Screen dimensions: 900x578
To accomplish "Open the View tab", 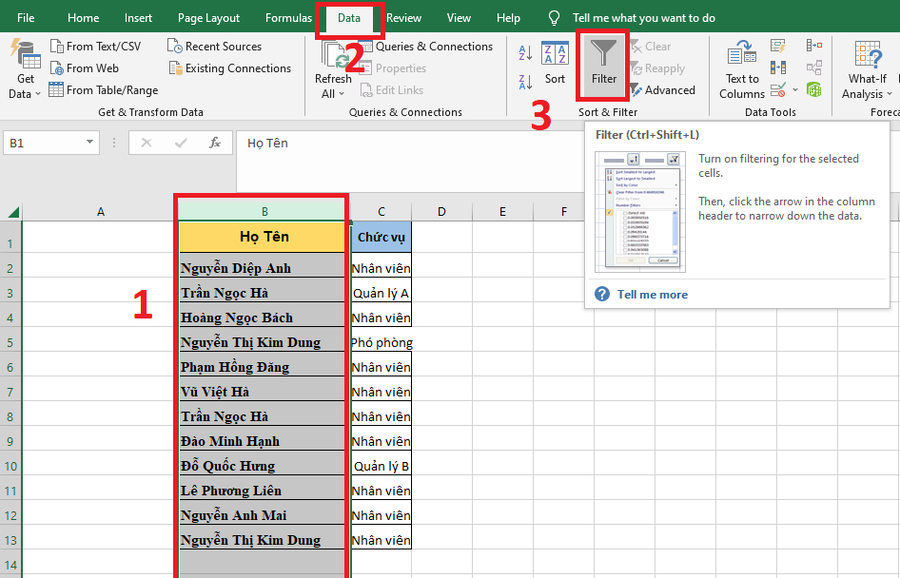I will (x=459, y=18).
